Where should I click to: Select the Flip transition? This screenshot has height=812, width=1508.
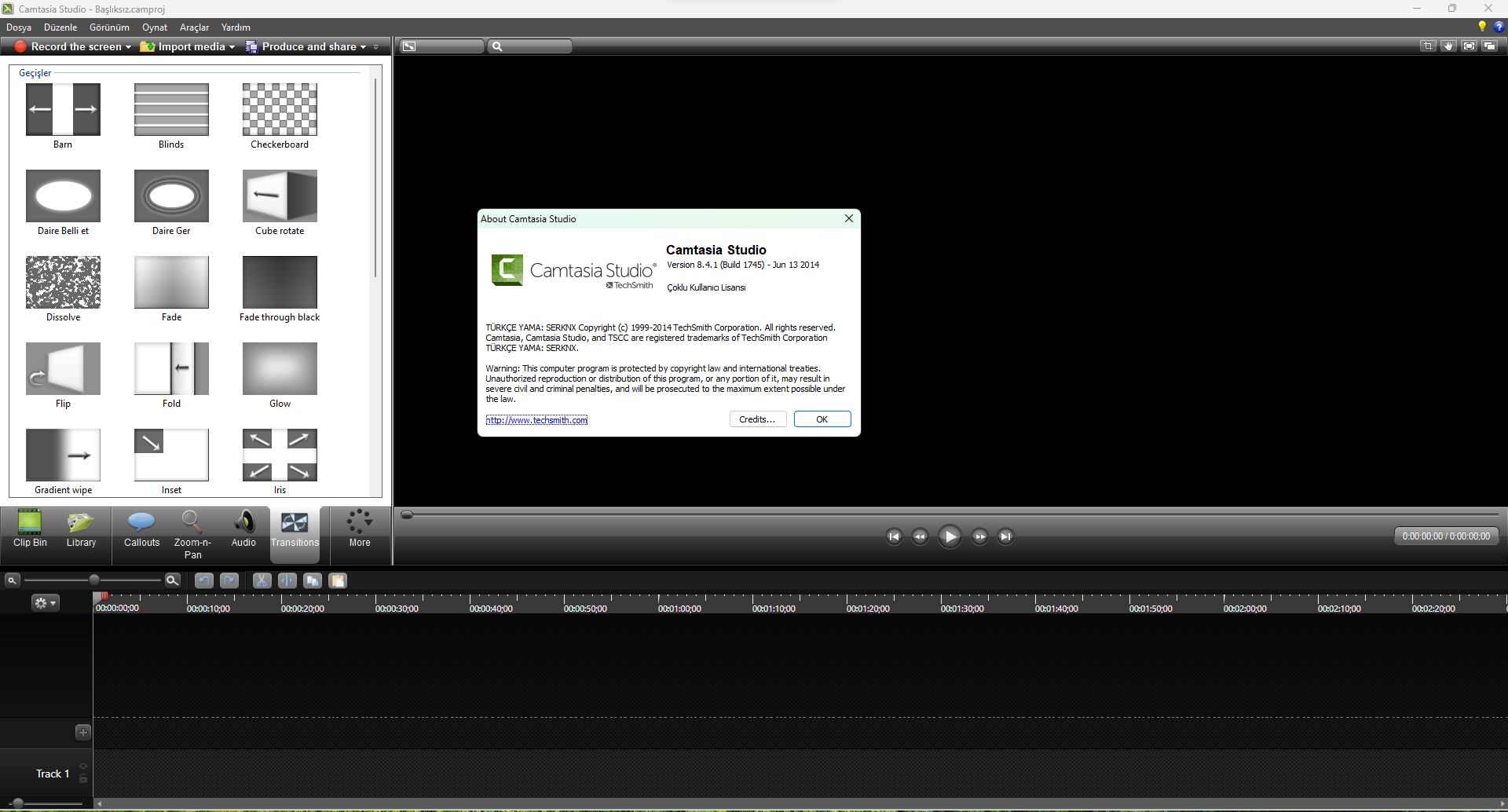[x=63, y=375]
